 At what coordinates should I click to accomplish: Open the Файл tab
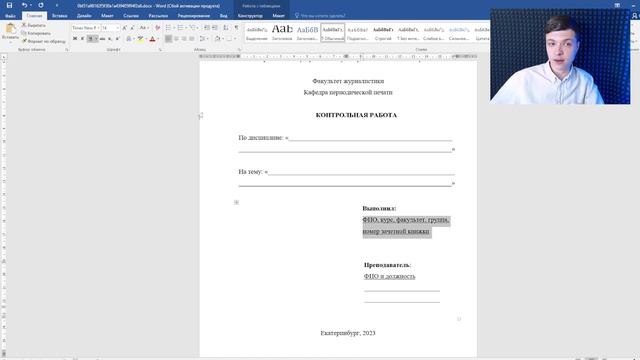(10, 16)
